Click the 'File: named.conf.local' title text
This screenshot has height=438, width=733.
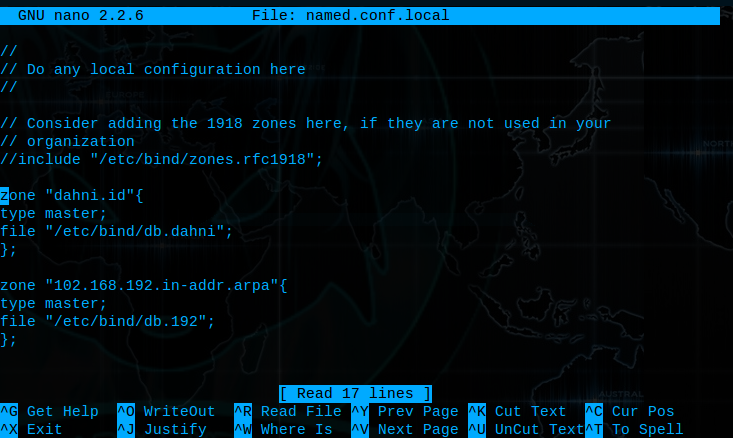tap(351, 15)
